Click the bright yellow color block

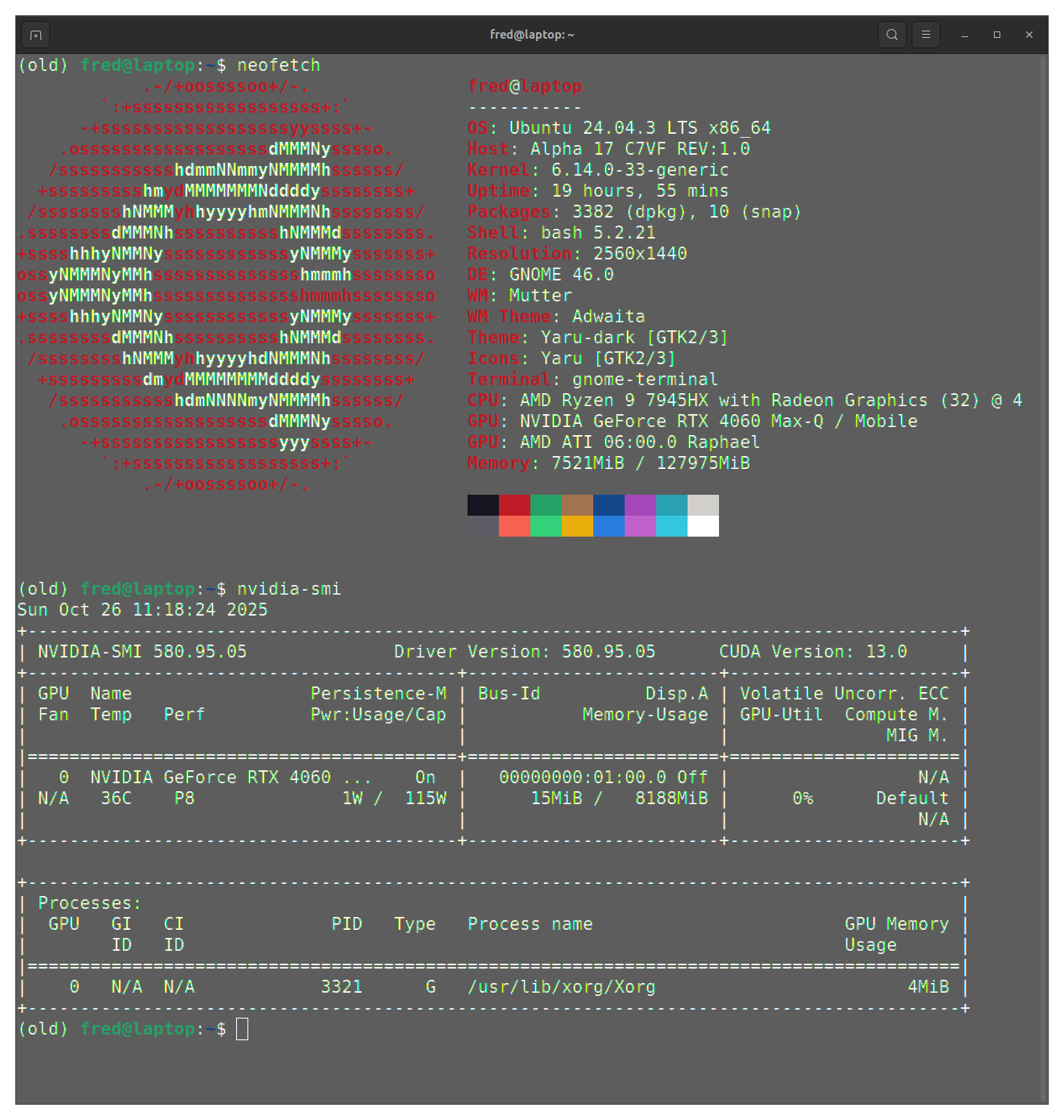point(577,526)
